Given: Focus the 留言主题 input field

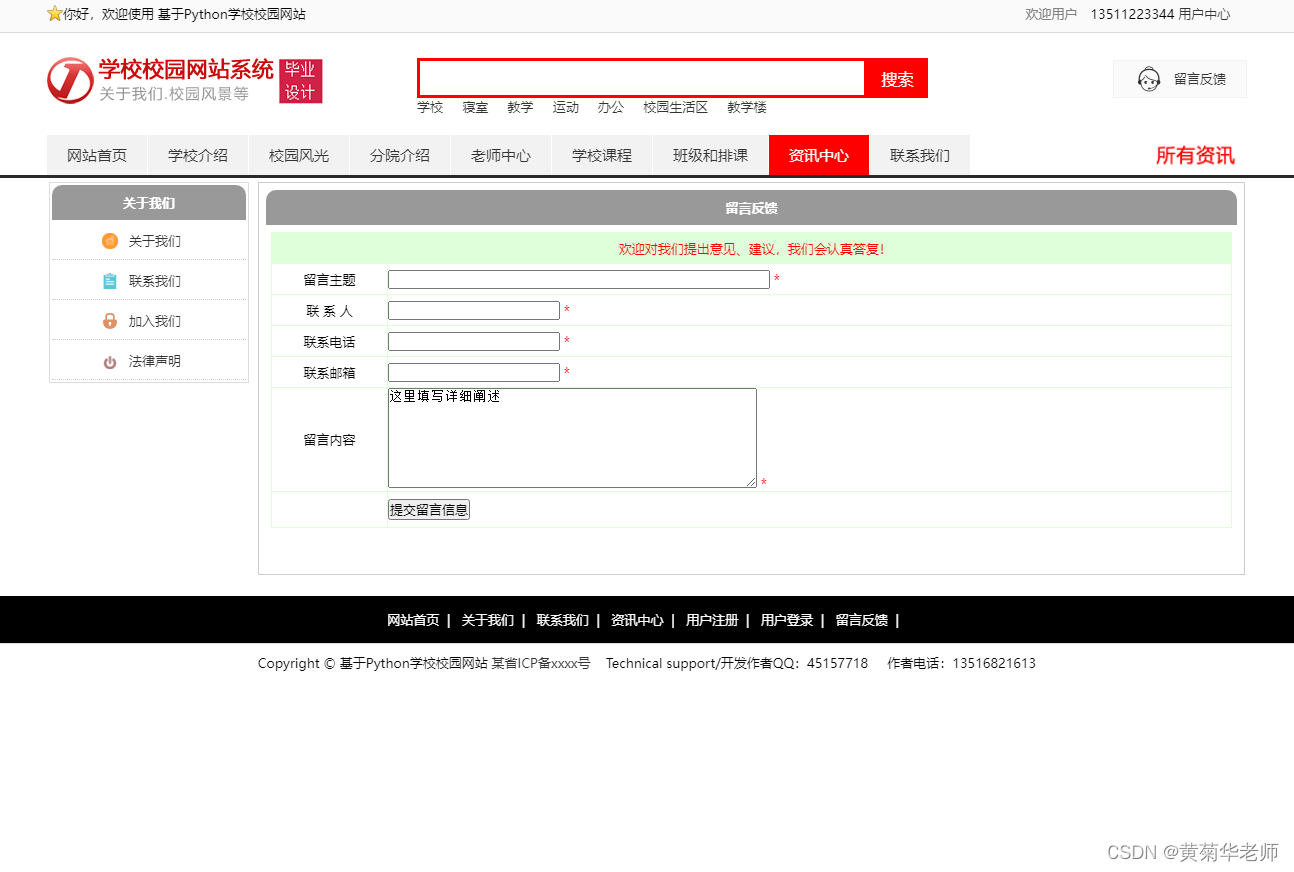Looking at the screenshot, I should click(579, 280).
